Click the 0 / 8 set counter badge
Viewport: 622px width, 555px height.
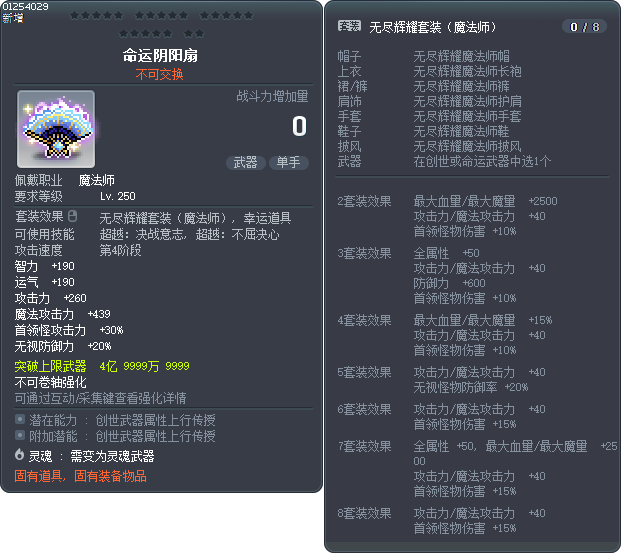584,27
